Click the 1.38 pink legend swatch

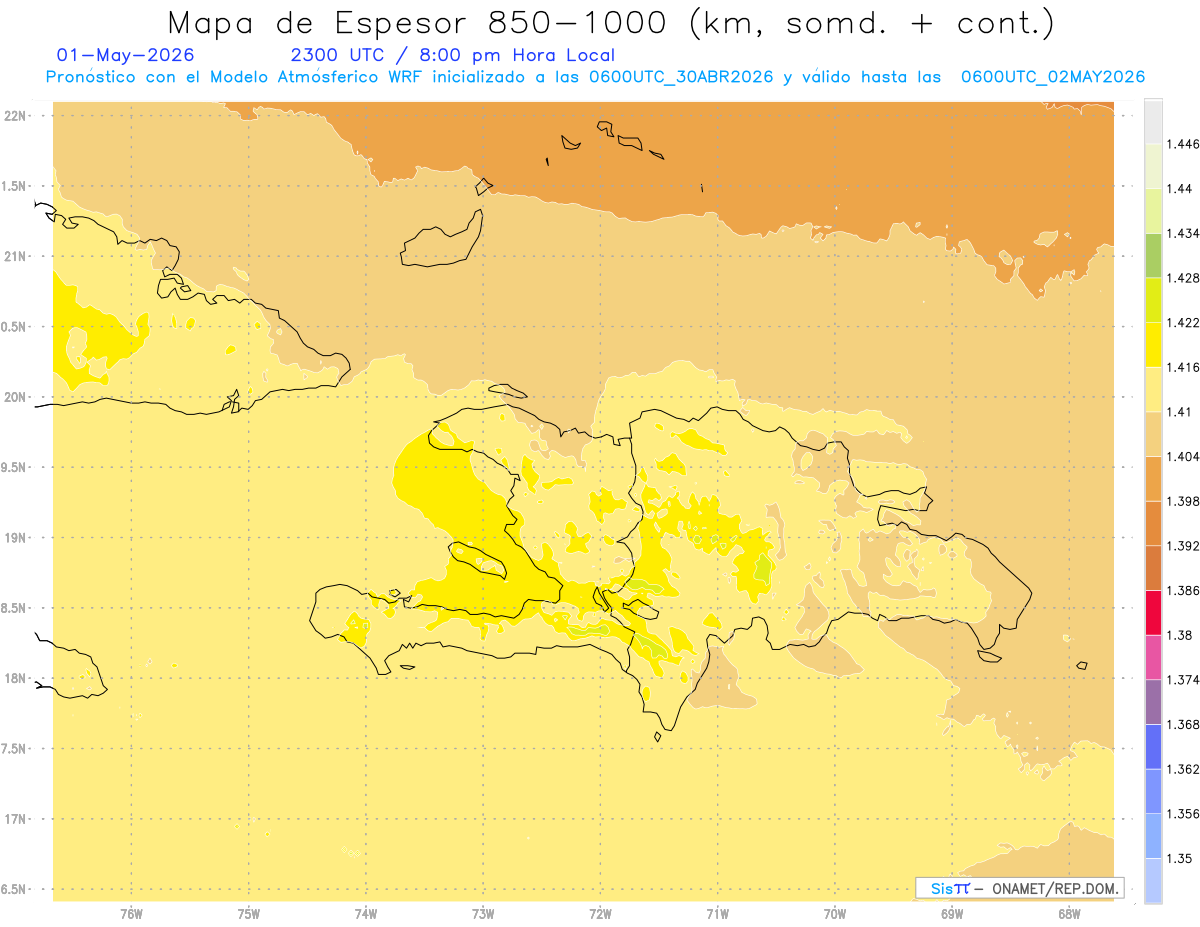[1153, 657]
